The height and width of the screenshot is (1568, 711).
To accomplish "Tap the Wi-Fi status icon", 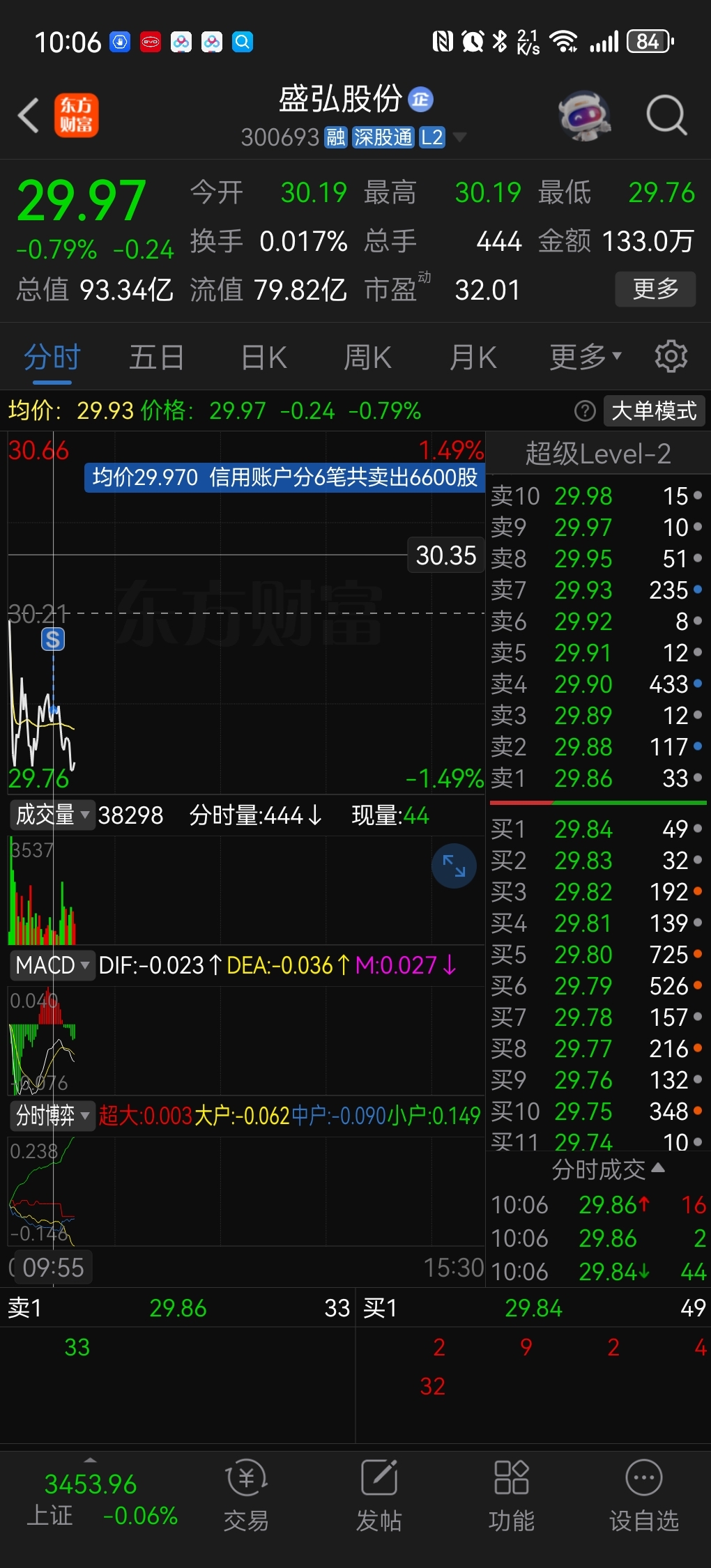I will (x=563, y=42).
